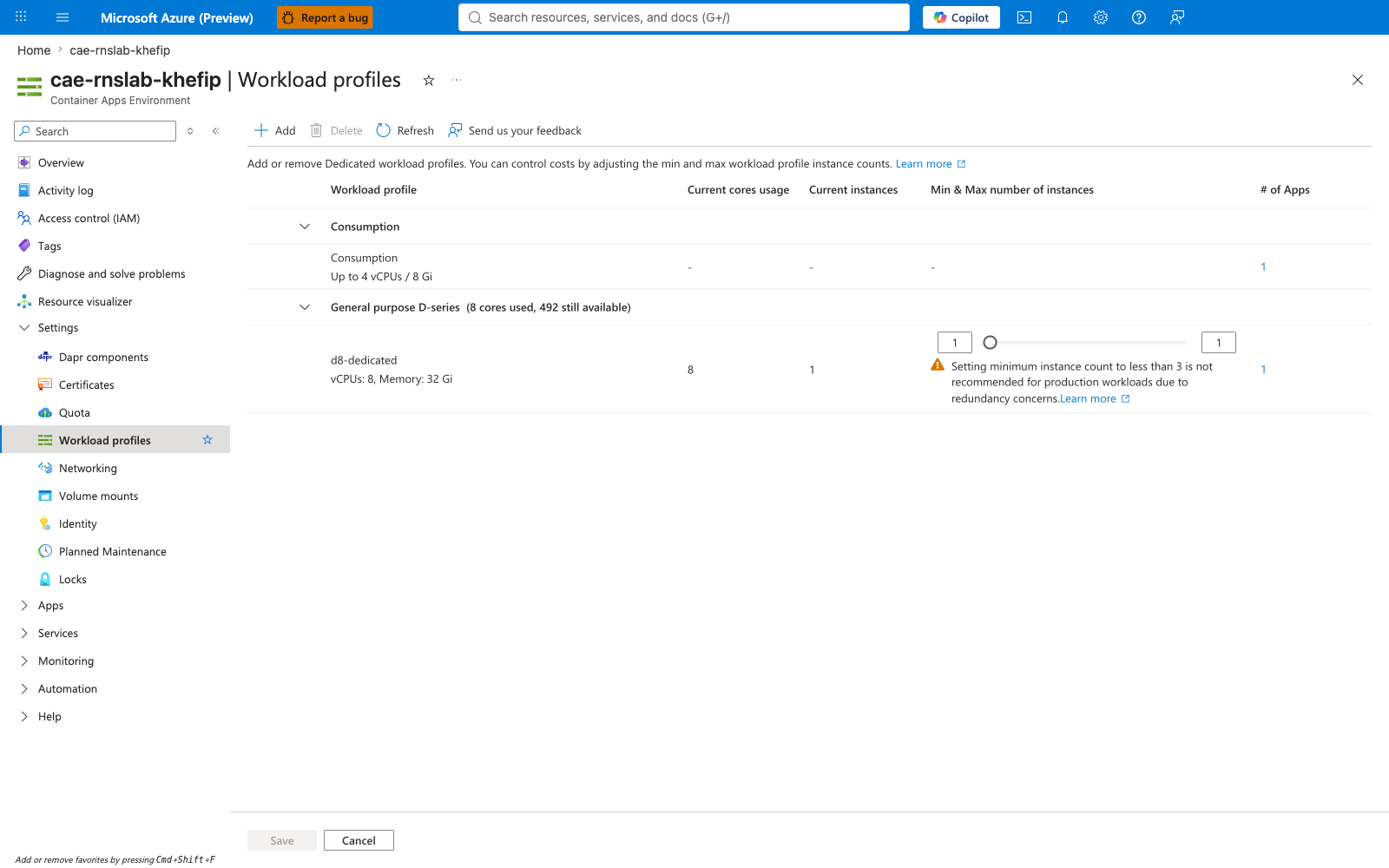Click the Home breadcrumb
The image size is (1389, 868).
pos(34,50)
